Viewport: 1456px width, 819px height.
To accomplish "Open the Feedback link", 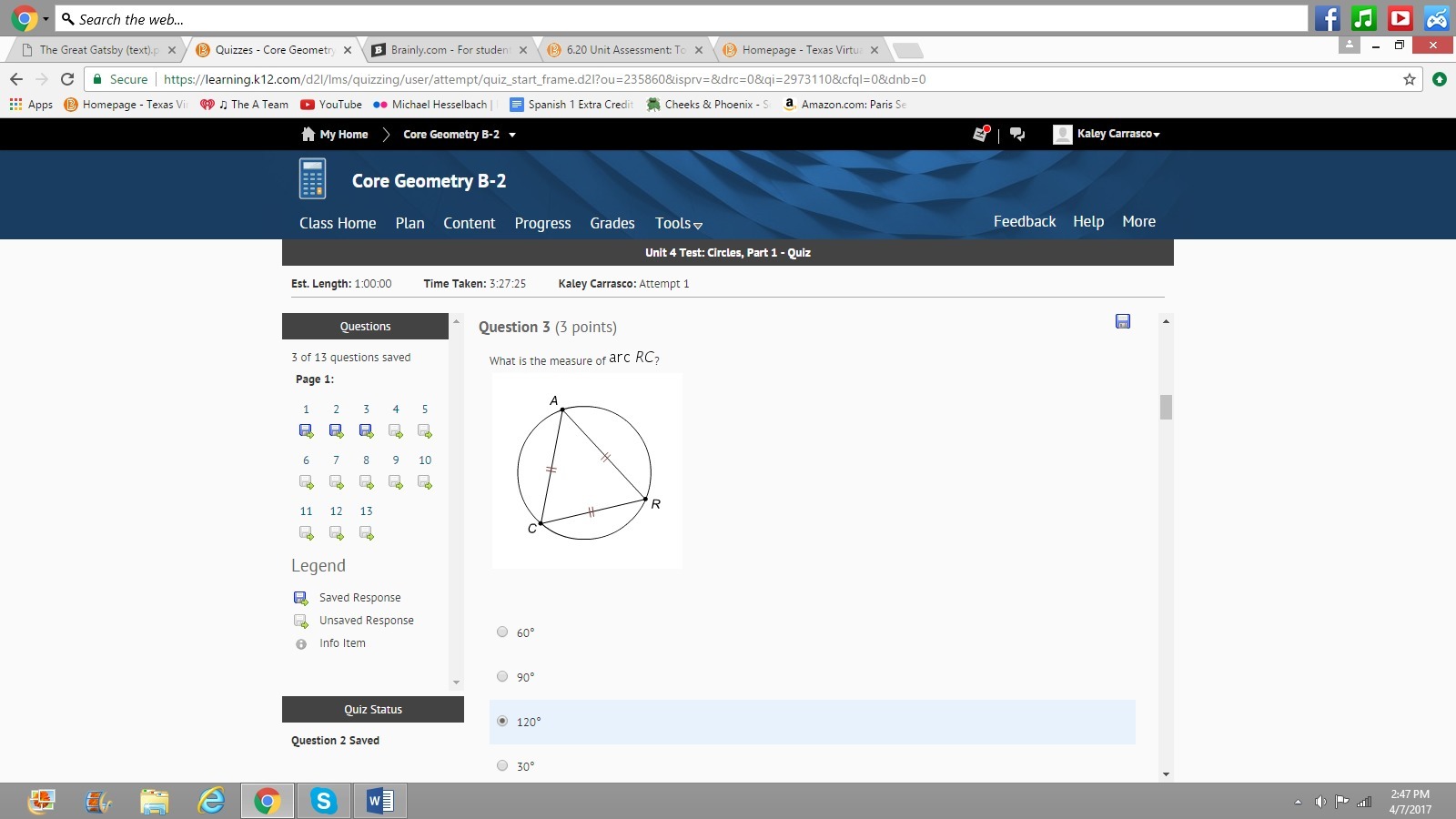I will 1025,221.
